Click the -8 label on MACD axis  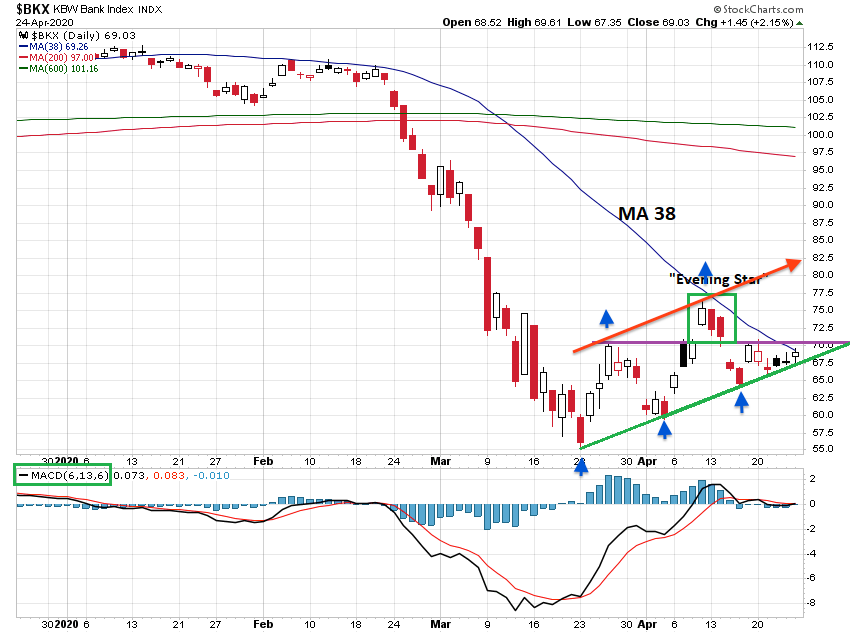812,603
